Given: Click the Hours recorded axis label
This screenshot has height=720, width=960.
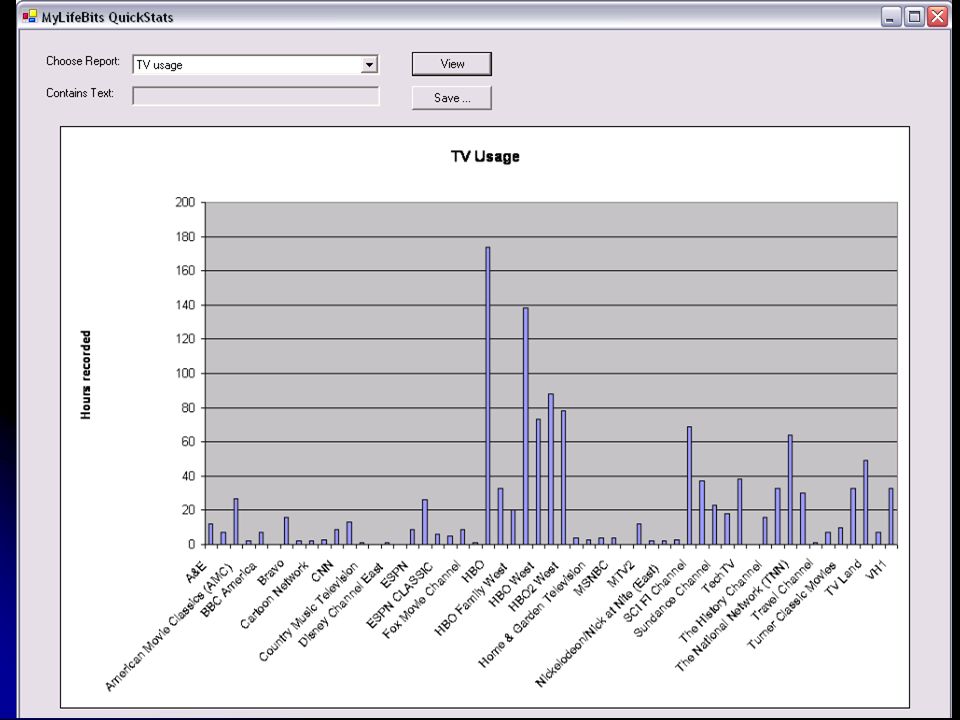Looking at the screenshot, I should click(86, 375).
